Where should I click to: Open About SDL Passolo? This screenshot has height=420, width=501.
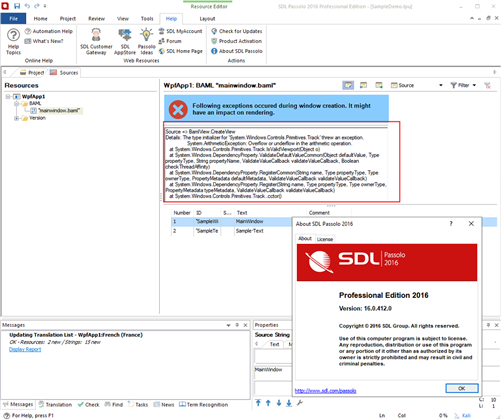point(237,51)
